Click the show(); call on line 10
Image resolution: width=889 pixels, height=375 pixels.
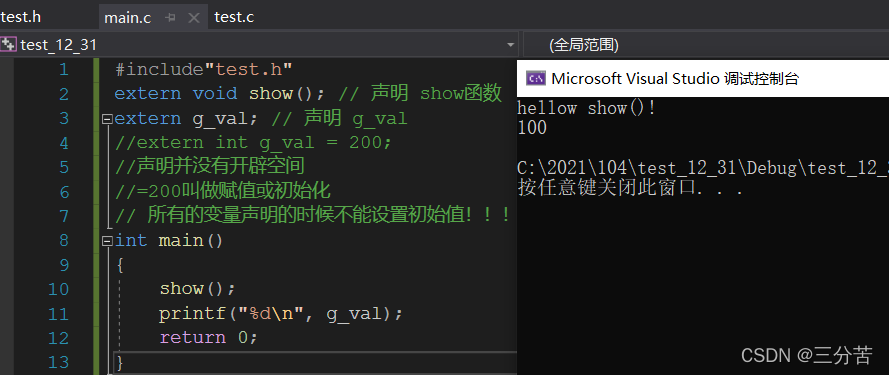[197, 289]
